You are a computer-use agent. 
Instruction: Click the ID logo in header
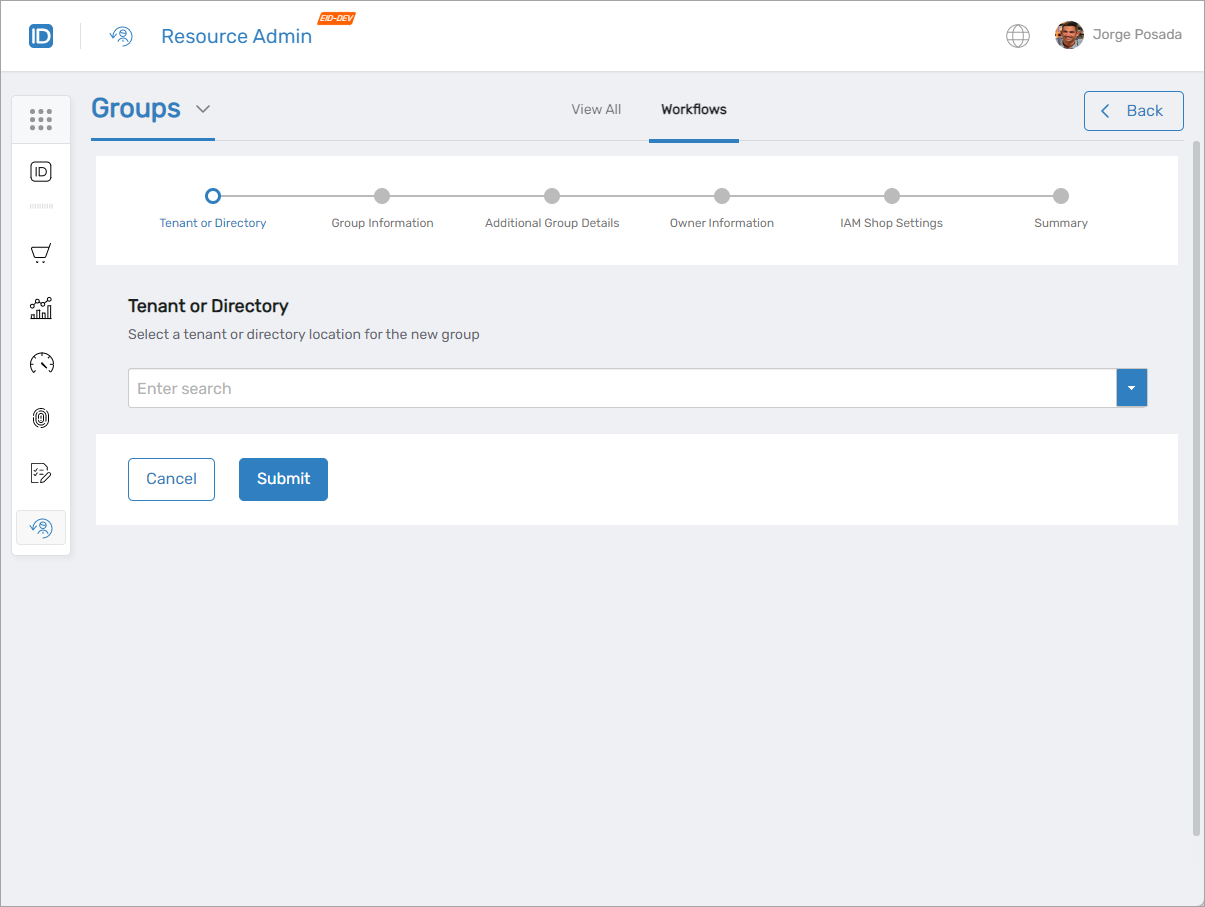pyautogui.click(x=41, y=37)
